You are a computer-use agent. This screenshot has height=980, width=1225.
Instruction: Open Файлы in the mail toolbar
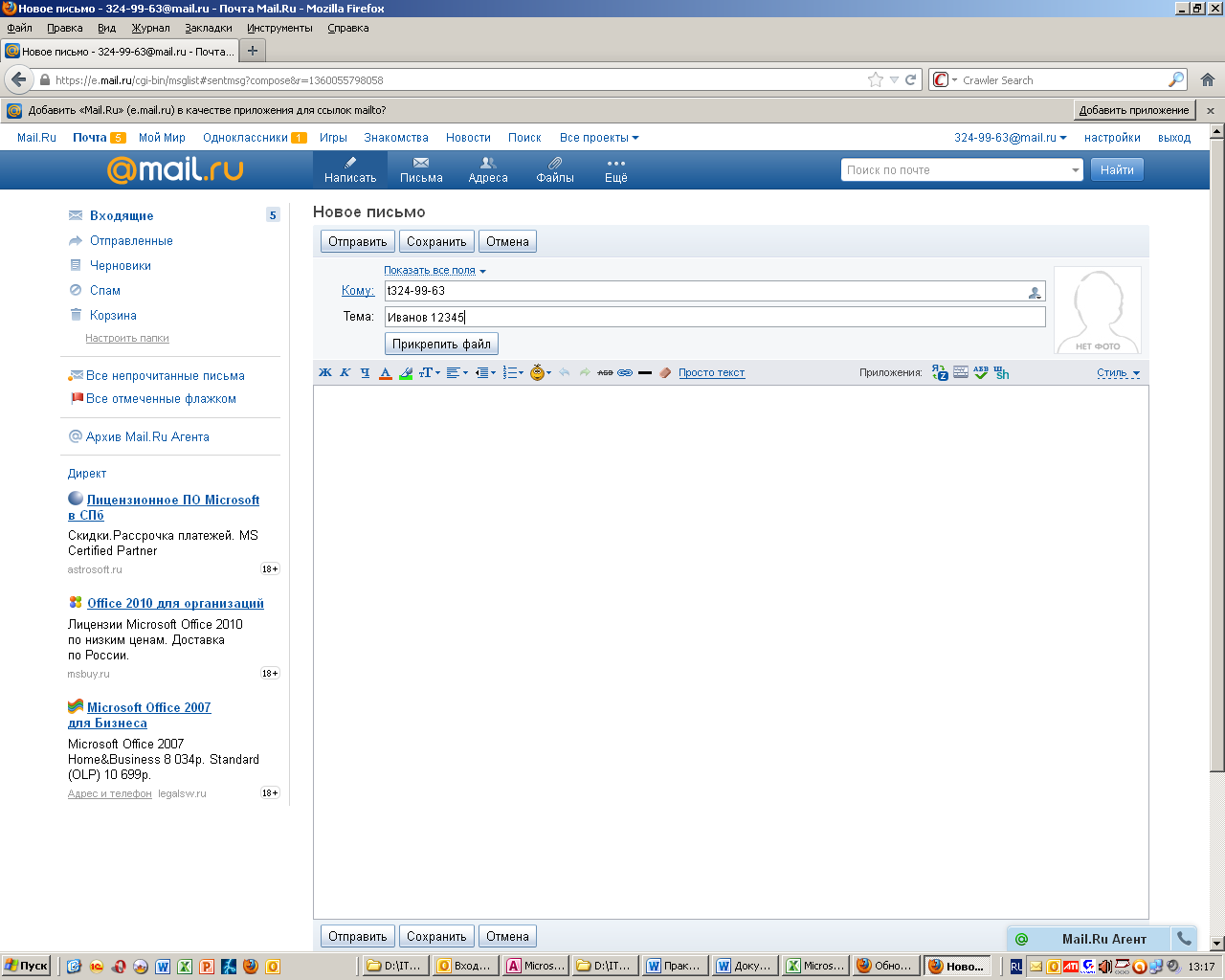(555, 169)
